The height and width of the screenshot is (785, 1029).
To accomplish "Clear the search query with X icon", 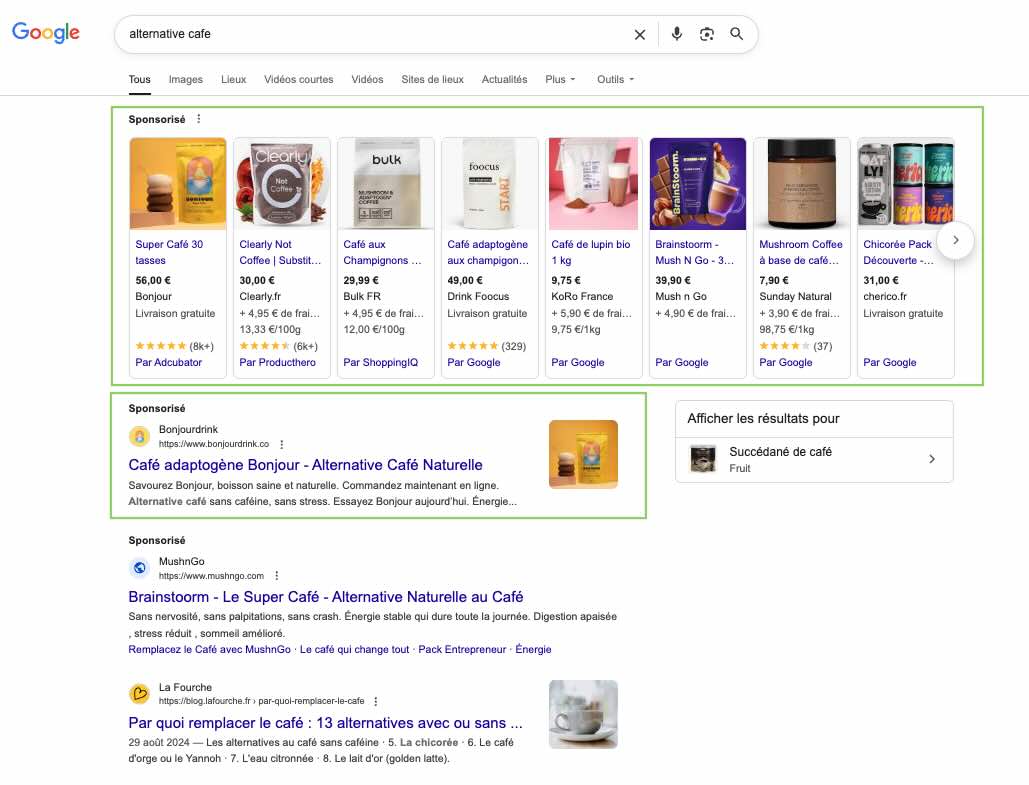I will click(x=640, y=35).
